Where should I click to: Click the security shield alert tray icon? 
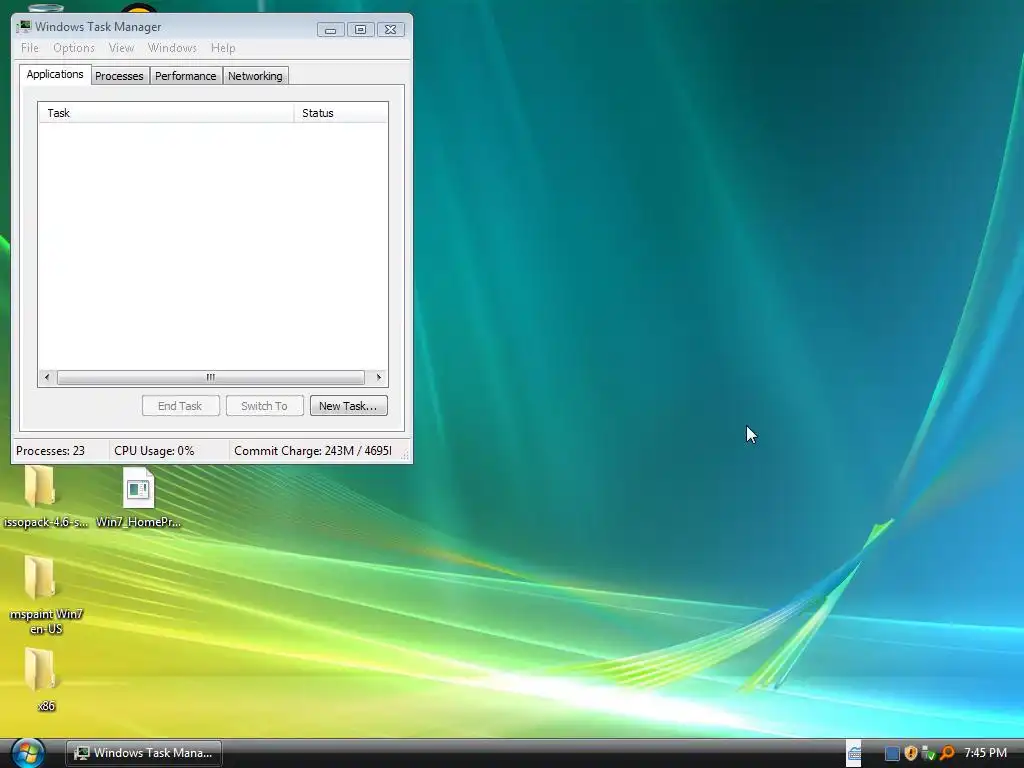910,753
